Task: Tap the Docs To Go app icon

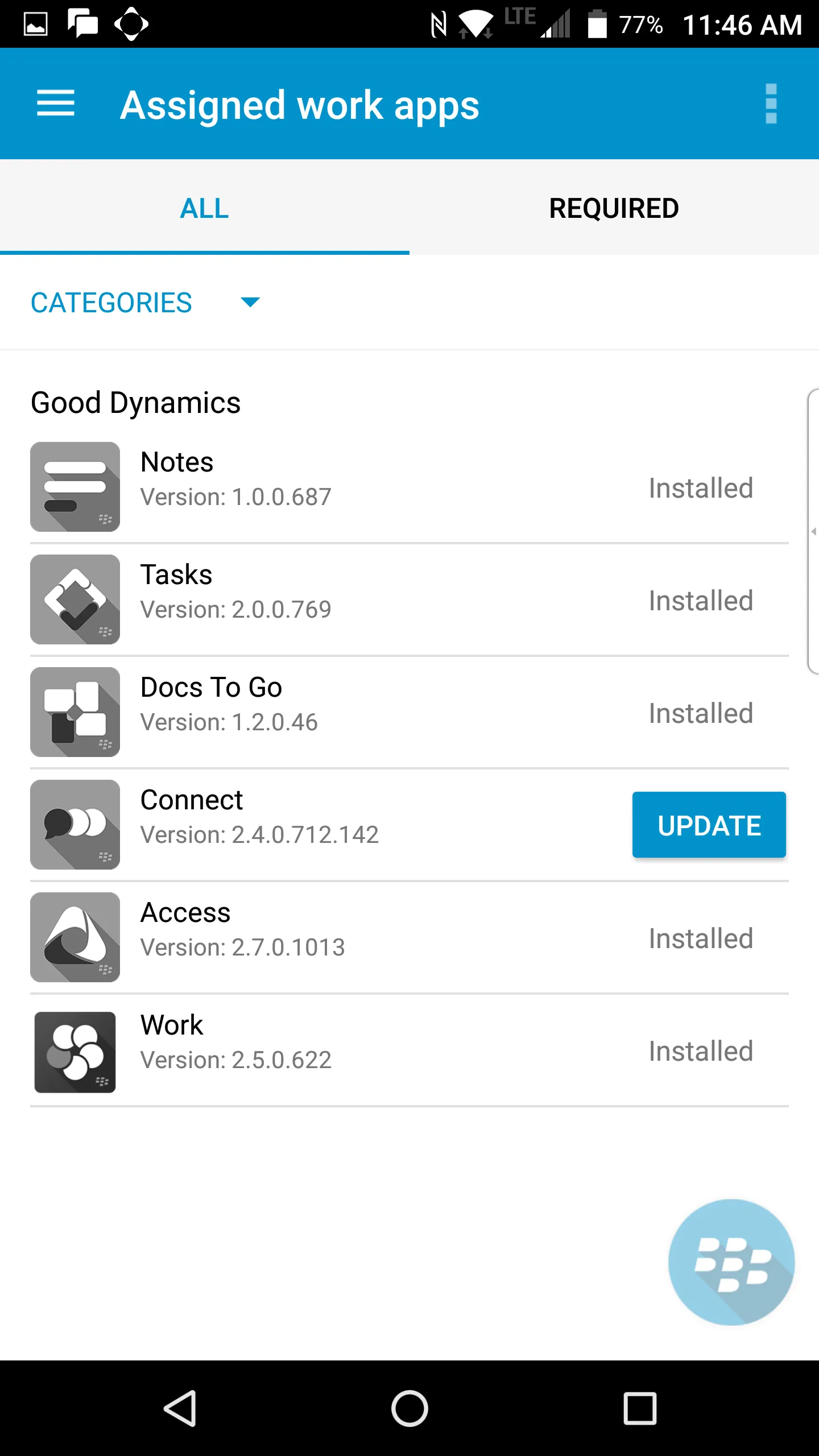Action: (x=75, y=712)
